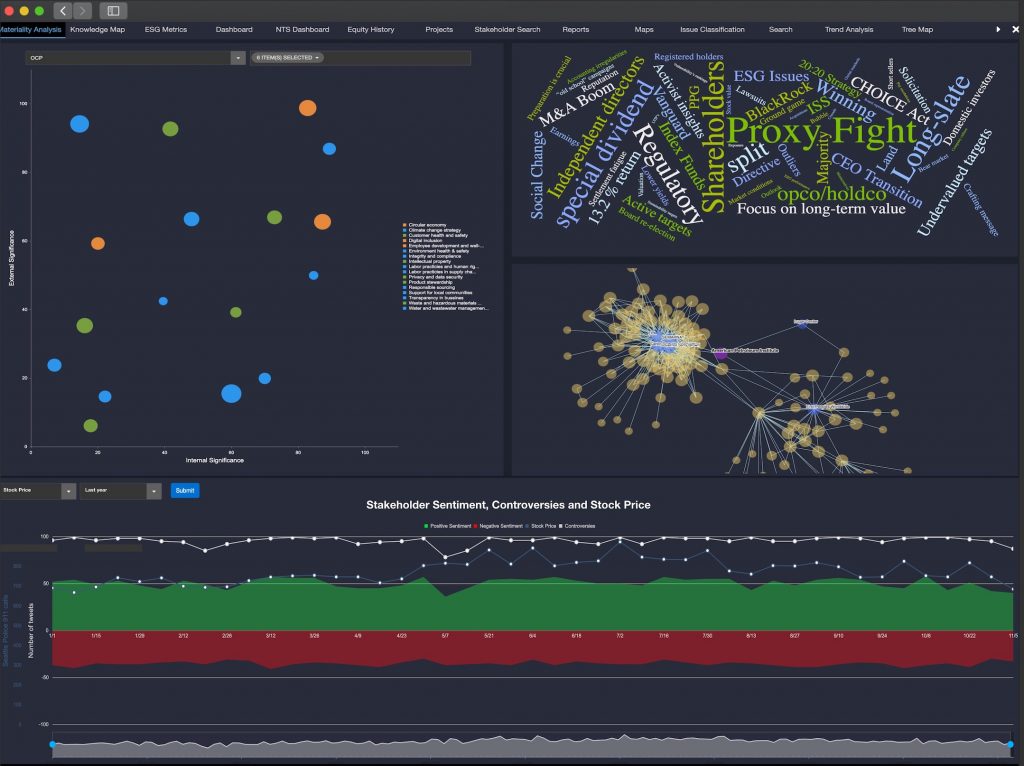
Task: Toggle the sidebar panel icon
Action: pyautogui.click(x=112, y=10)
